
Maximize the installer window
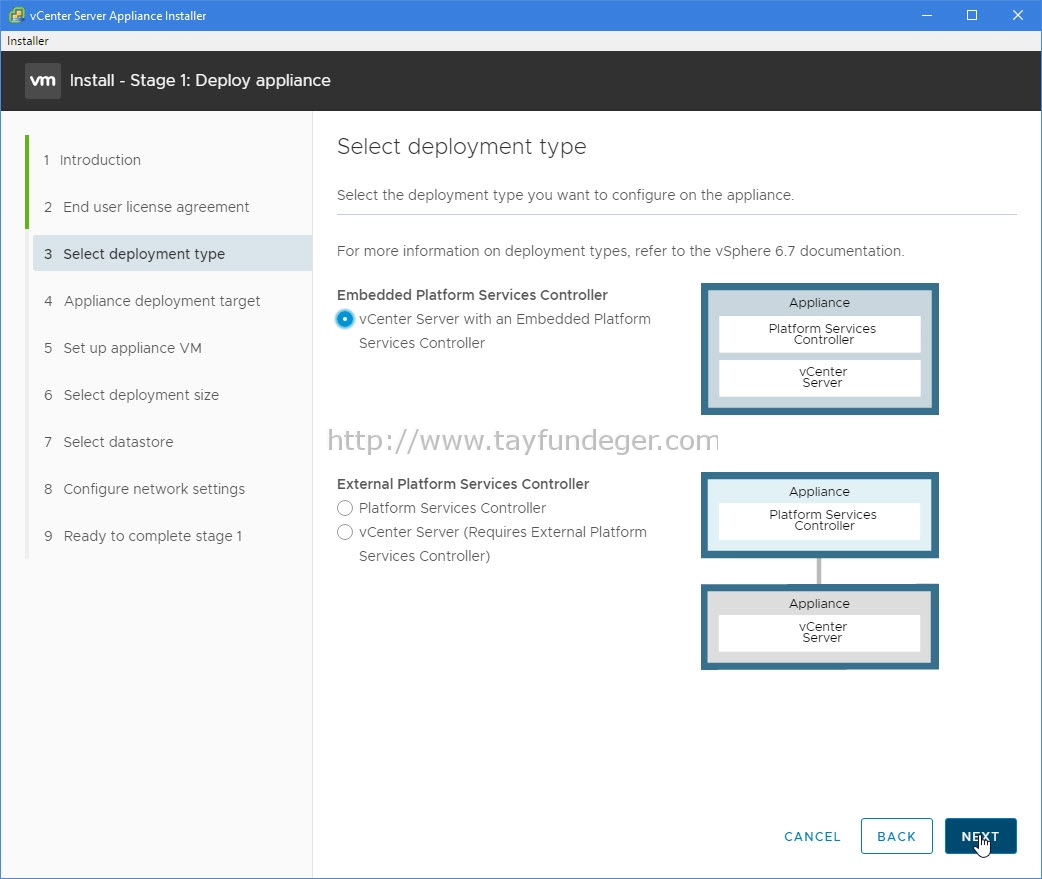pos(972,15)
